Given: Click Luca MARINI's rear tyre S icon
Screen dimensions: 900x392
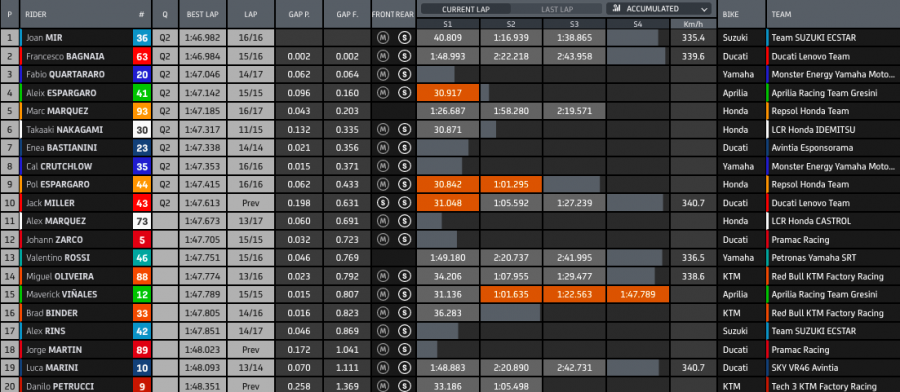Looking at the screenshot, I should tap(404, 368).
